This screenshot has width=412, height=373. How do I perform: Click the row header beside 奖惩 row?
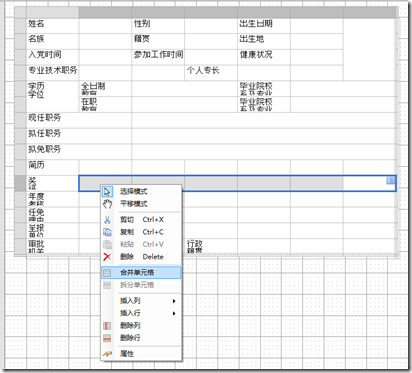pos(20,183)
